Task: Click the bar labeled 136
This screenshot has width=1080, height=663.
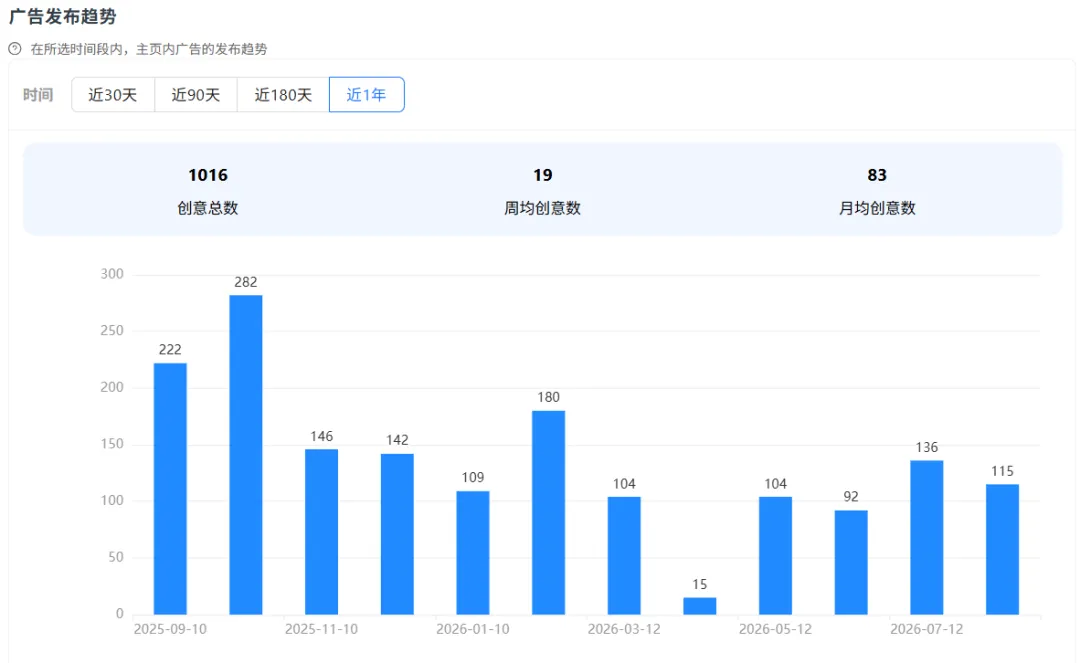Action: (927, 538)
